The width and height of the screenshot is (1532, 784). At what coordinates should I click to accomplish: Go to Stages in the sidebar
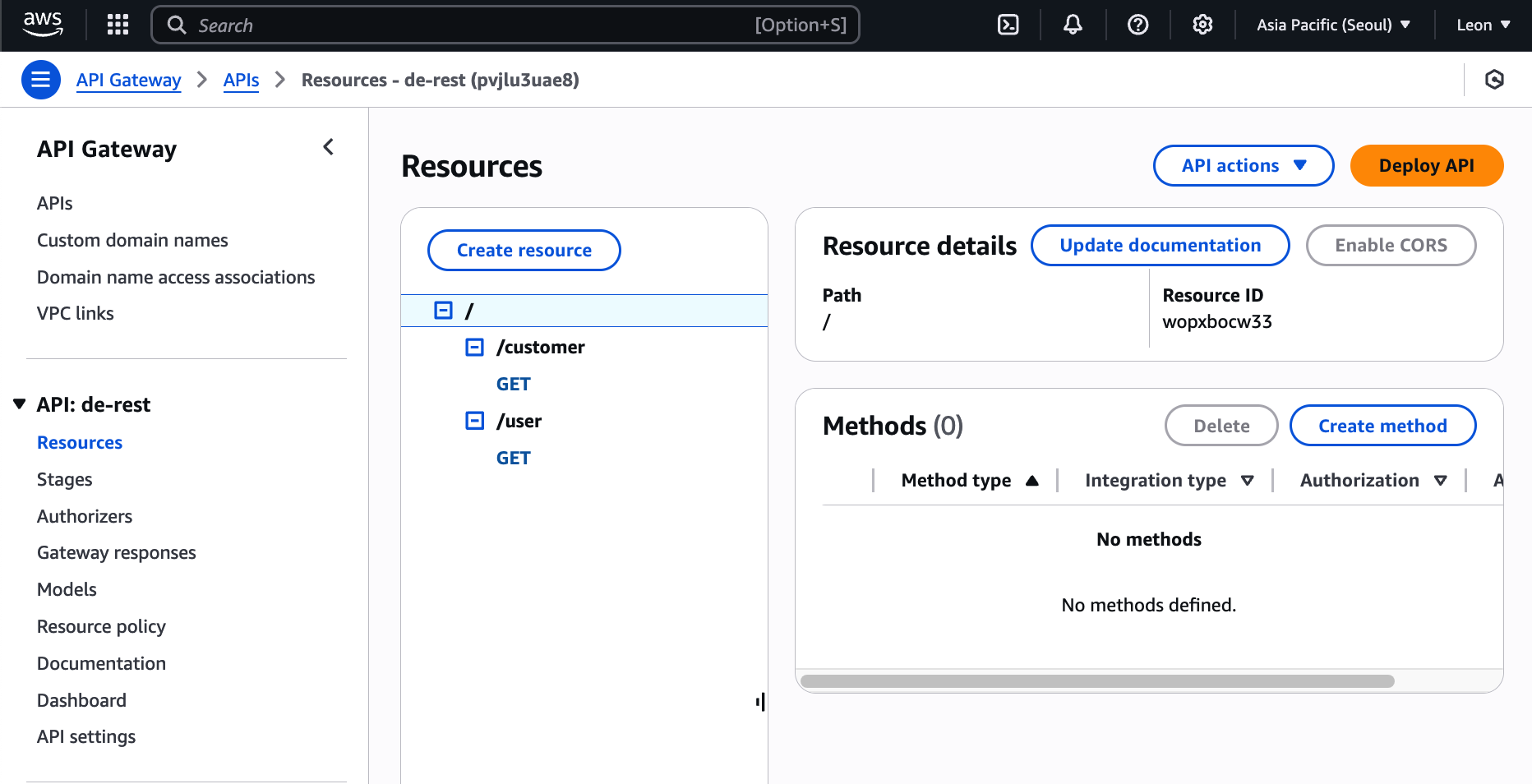click(65, 479)
